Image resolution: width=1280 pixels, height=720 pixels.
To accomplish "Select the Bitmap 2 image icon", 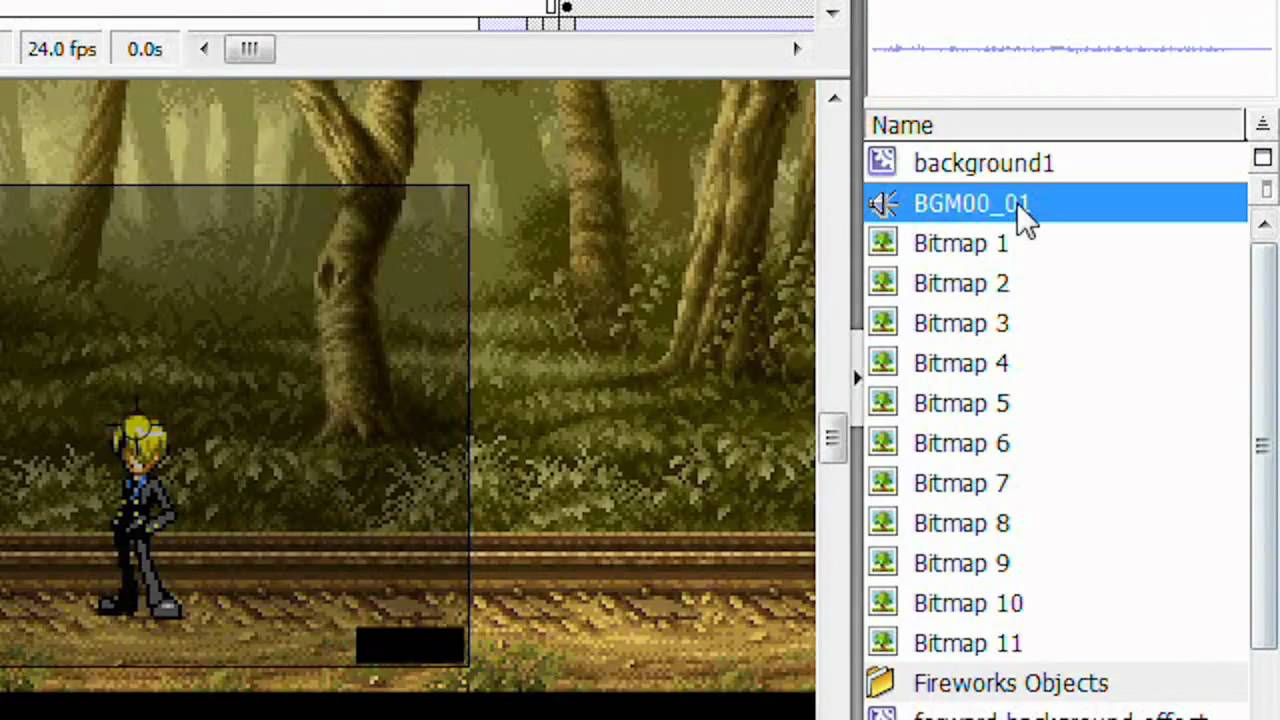I will tap(882, 283).
